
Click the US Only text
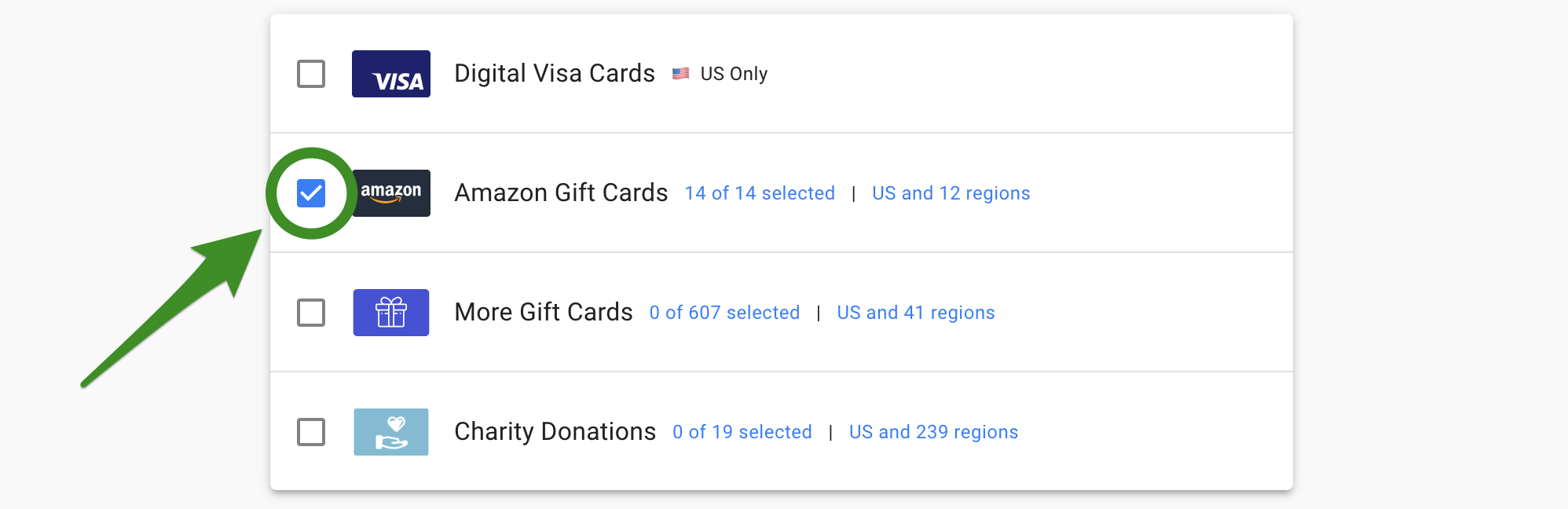click(x=734, y=74)
